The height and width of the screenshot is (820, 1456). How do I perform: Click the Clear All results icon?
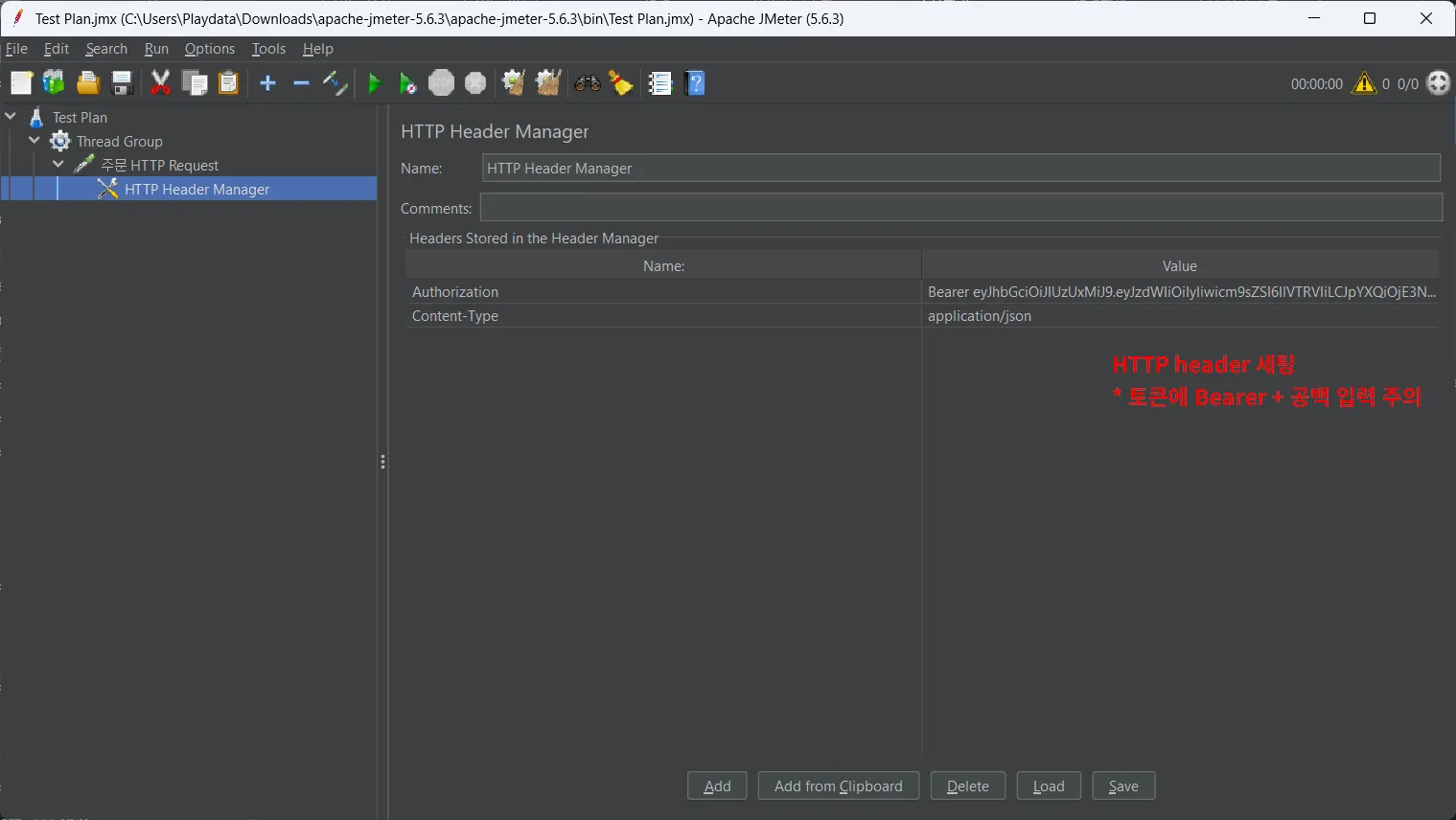click(x=548, y=83)
